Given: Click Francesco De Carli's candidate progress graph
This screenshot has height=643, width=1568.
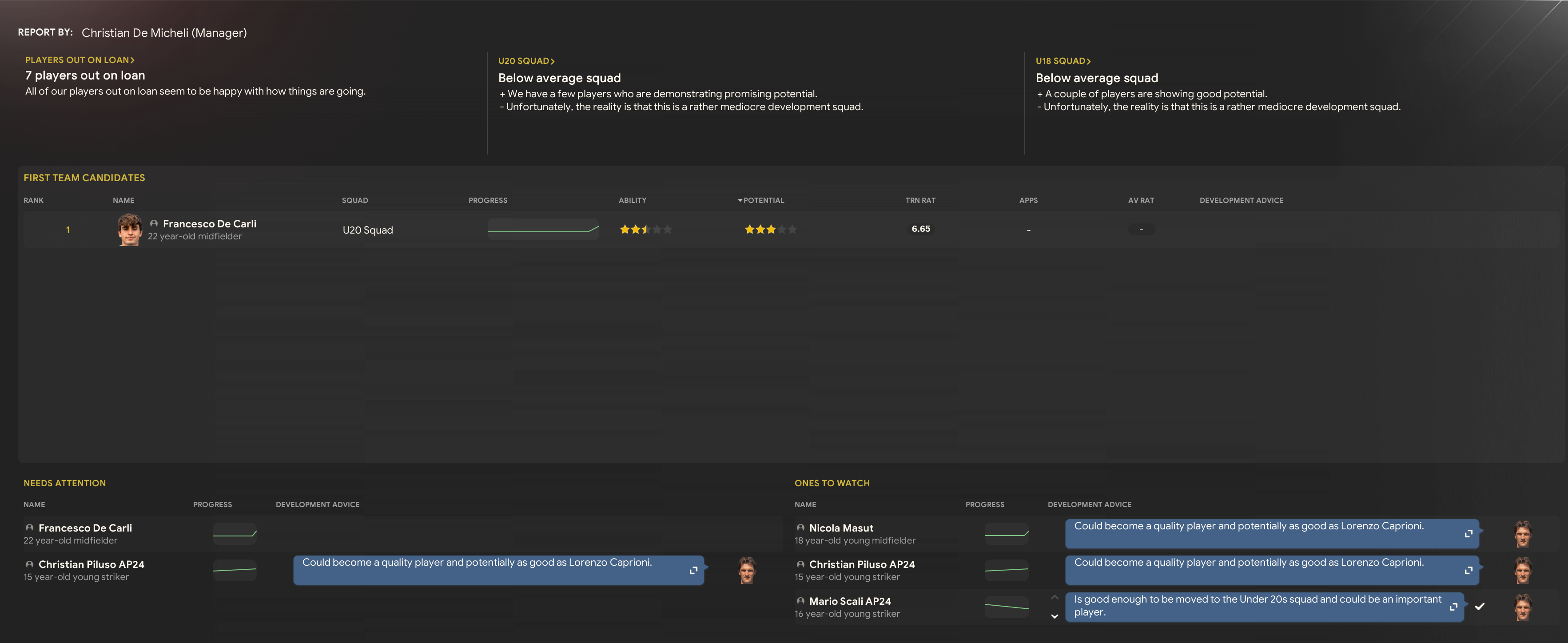Looking at the screenshot, I should [543, 229].
